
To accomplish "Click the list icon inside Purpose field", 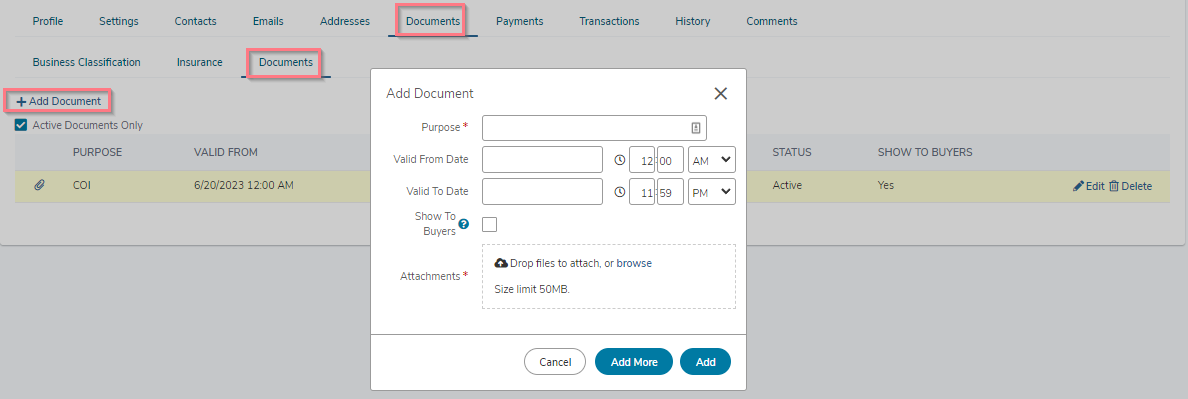I will (x=696, y=128).
